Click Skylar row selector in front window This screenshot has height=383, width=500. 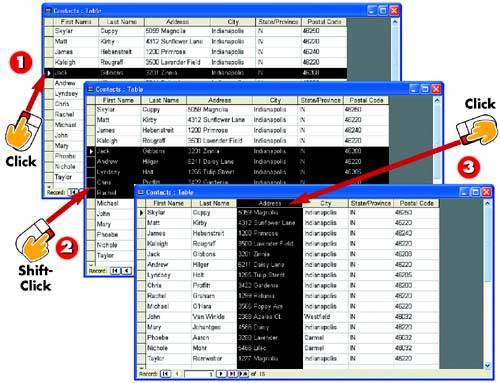[x=141, y=212]
